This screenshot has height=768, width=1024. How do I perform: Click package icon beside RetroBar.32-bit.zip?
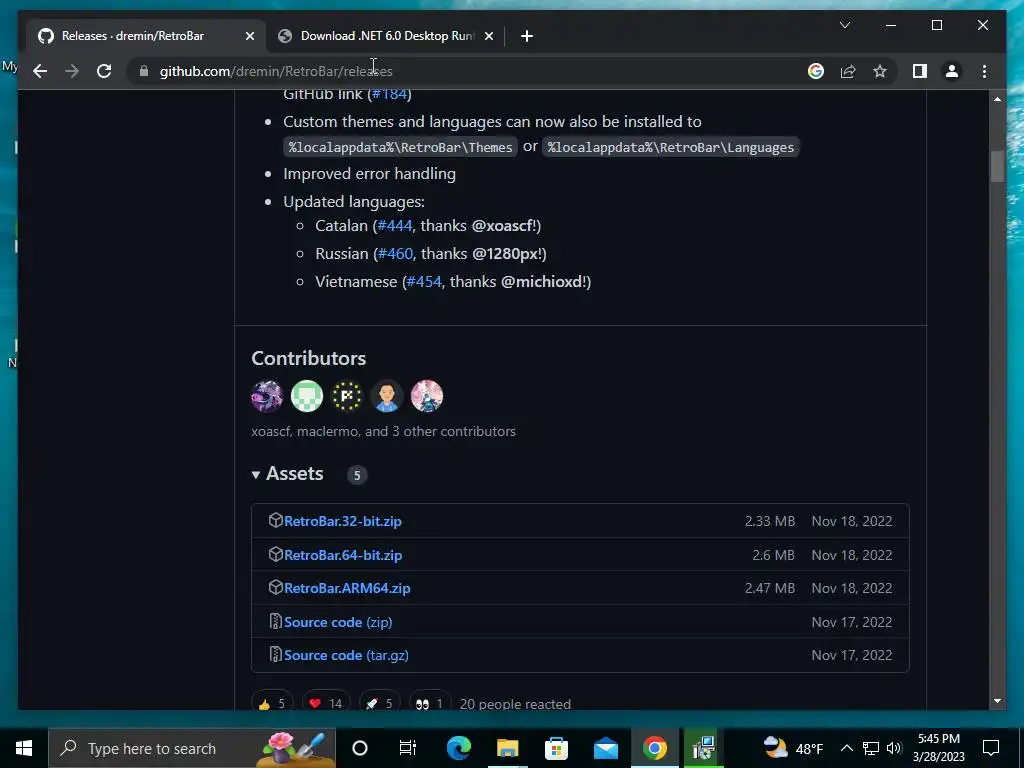pos(276,520)
